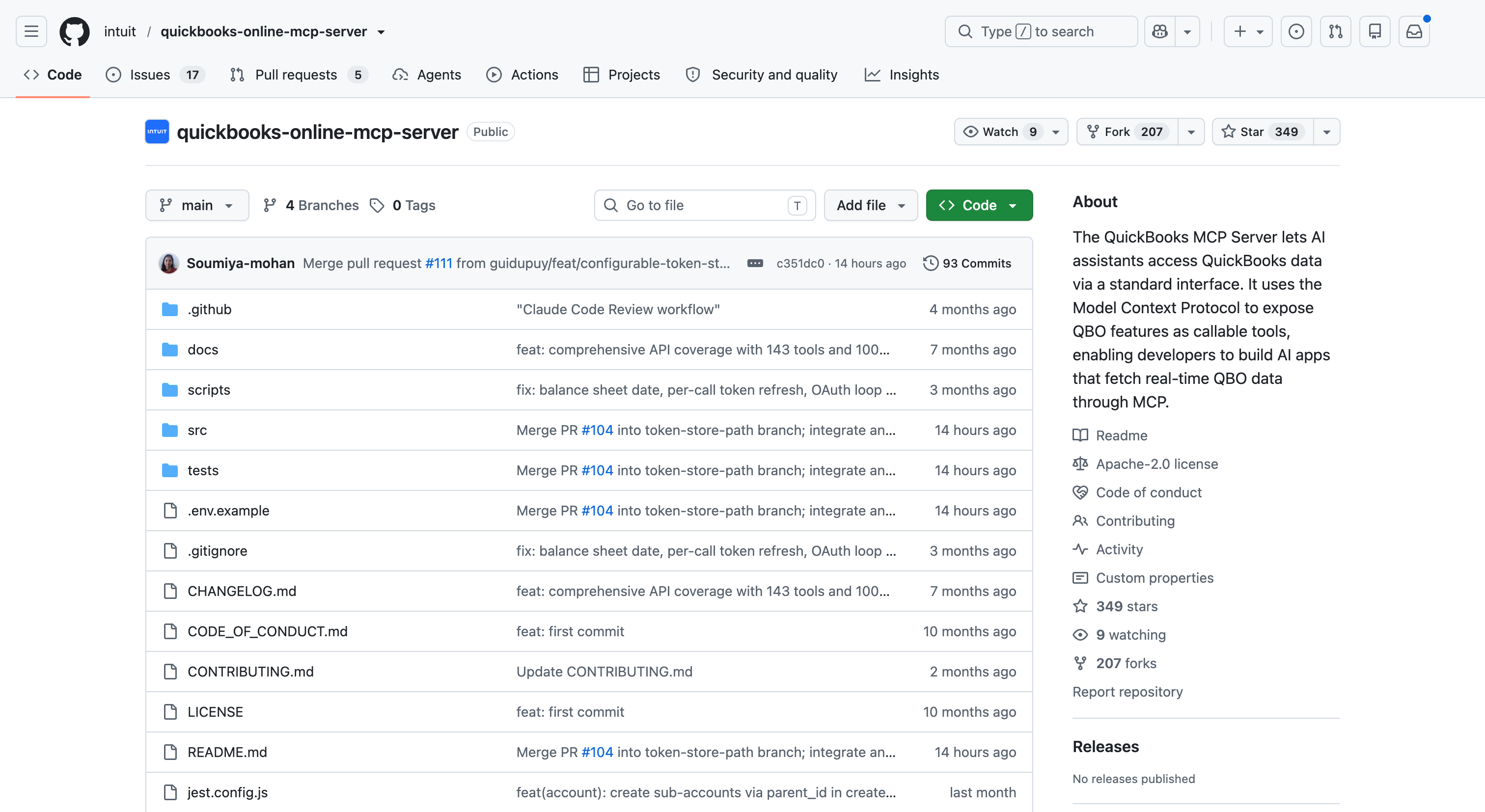Open the green Code dropdown button
The height and width of the screenshot is (812, 1485).
click(x=979, y=205)
